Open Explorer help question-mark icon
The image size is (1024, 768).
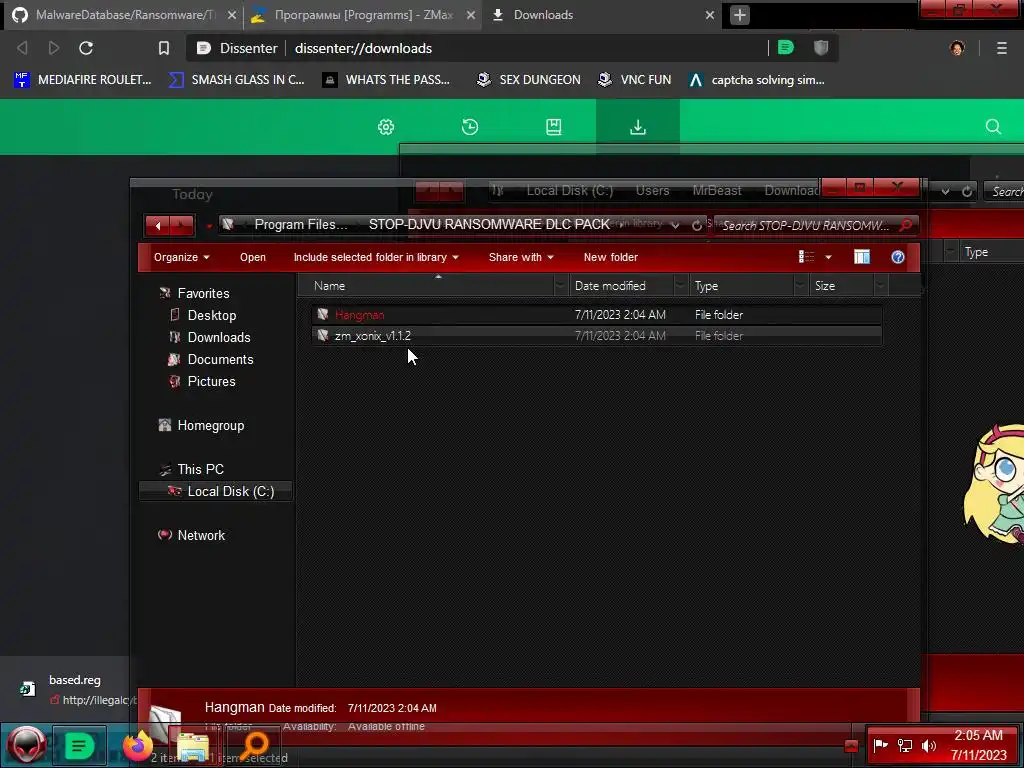coord(897,257)
